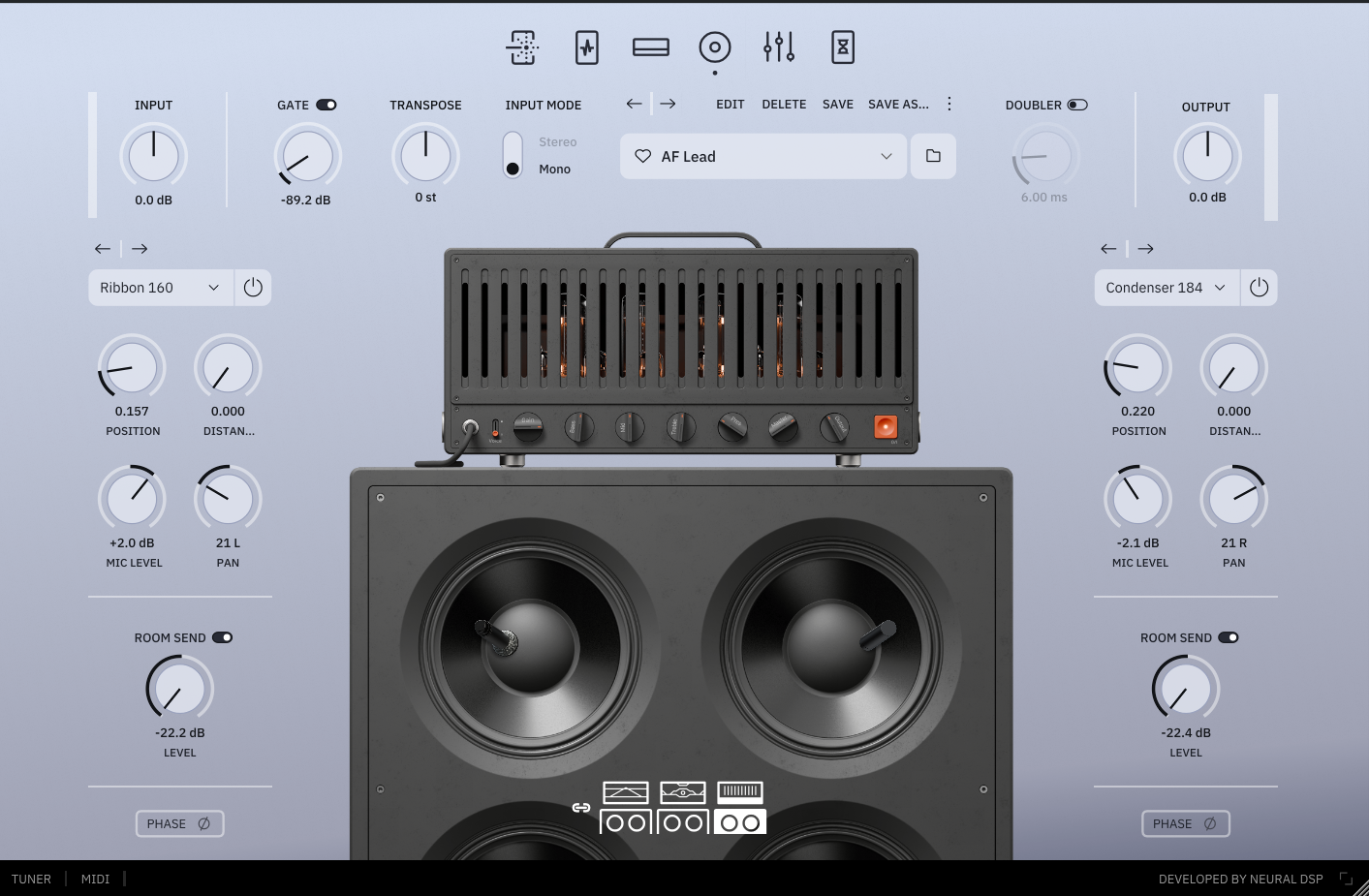Click the TRANSPOSE knob
1369x896 pixels.
point(425,155)
